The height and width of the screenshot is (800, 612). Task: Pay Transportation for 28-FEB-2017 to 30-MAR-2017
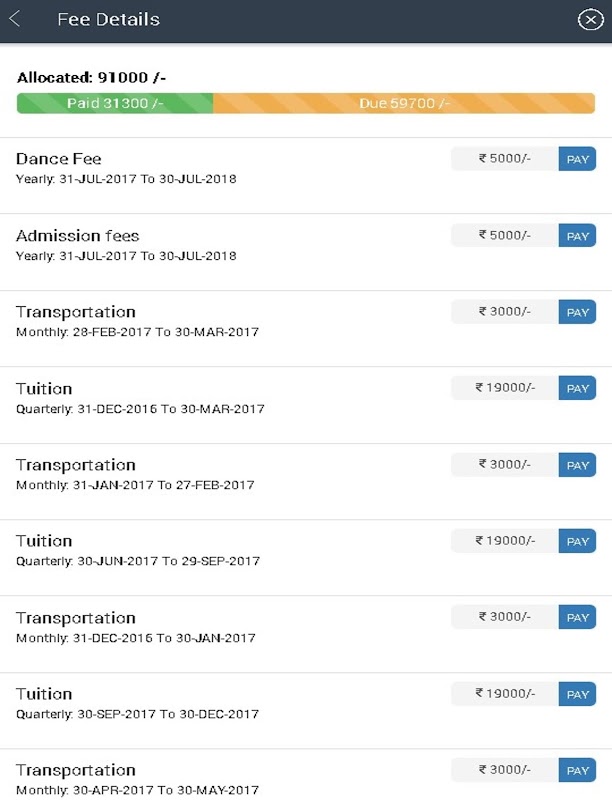[577, 312]
